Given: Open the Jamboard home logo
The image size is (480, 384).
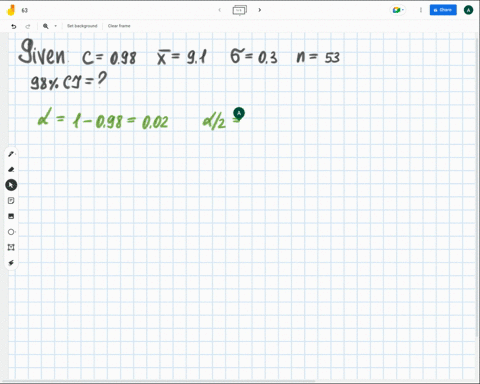Looking at the screenshot, I should pyautogui.click(x=11, y=10).
